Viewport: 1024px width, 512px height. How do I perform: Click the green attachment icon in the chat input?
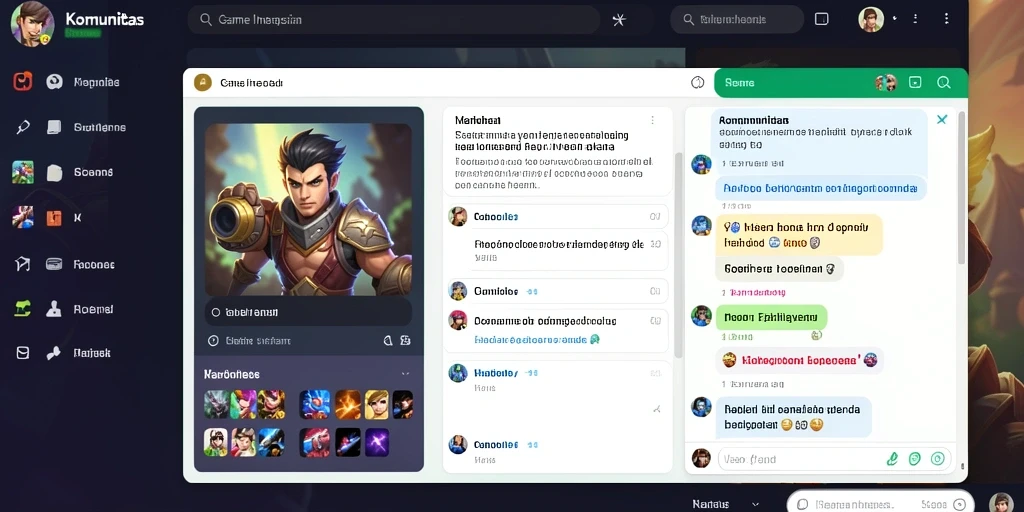pos(892,459)
